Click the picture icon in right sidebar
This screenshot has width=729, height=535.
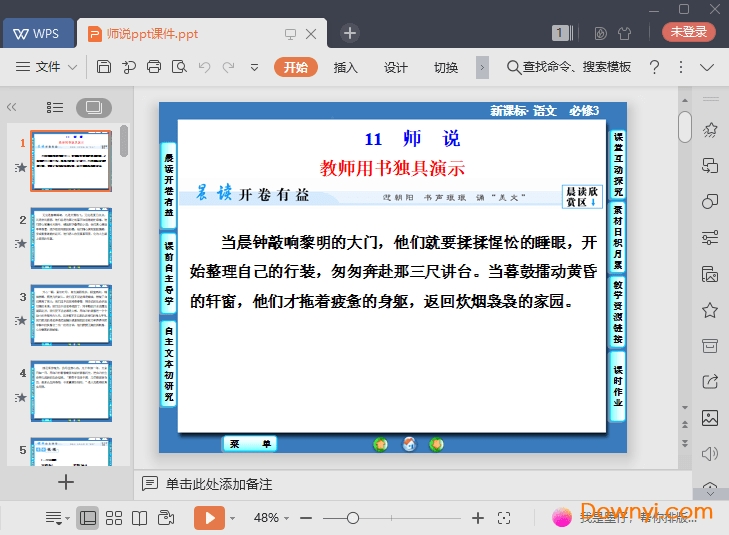(709, 418)
